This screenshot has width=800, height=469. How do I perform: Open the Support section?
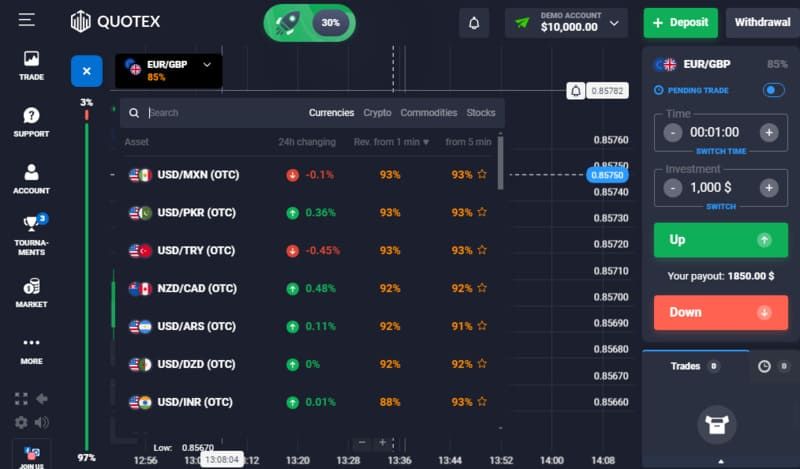(x=31, y=122)
